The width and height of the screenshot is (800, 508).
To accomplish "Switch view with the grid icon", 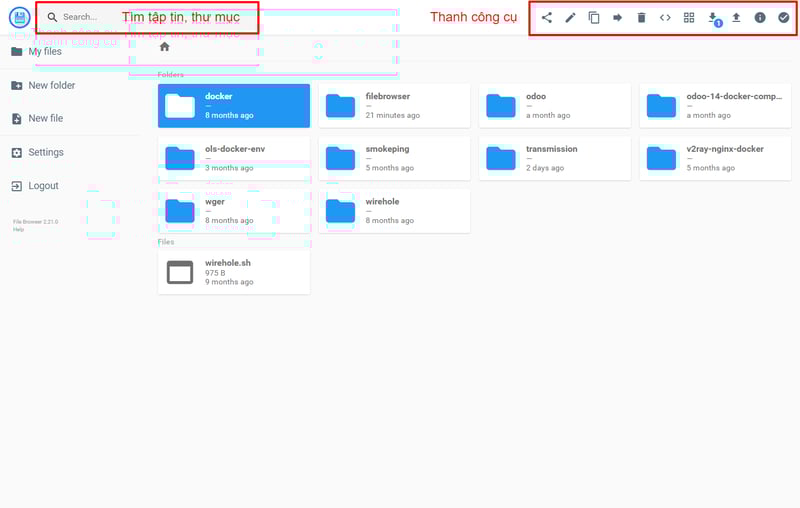I will pyautogui.click(x=689, y=18).
